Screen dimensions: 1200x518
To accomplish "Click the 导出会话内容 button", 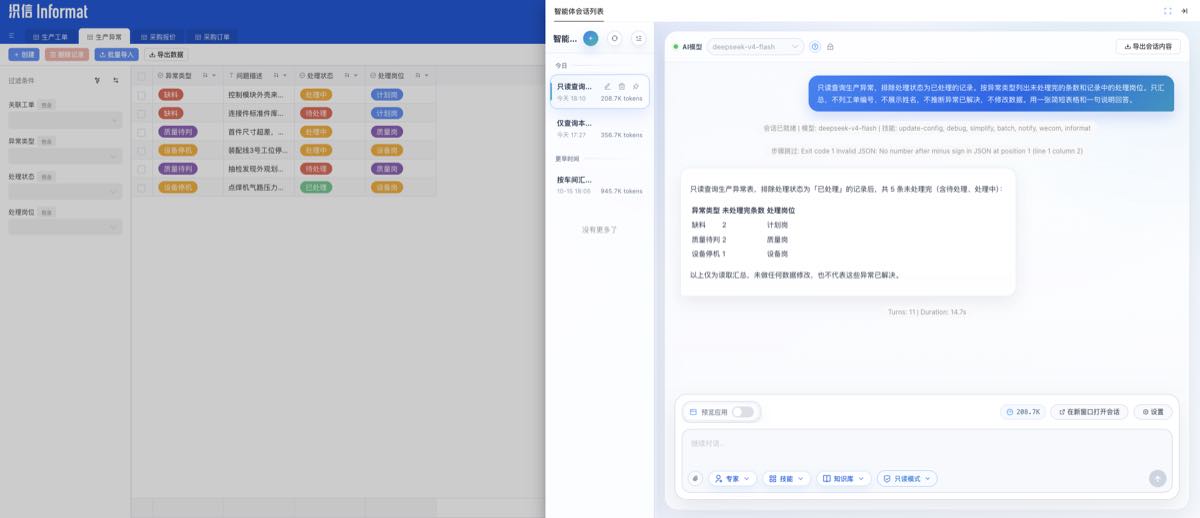I will point(1148,46).
